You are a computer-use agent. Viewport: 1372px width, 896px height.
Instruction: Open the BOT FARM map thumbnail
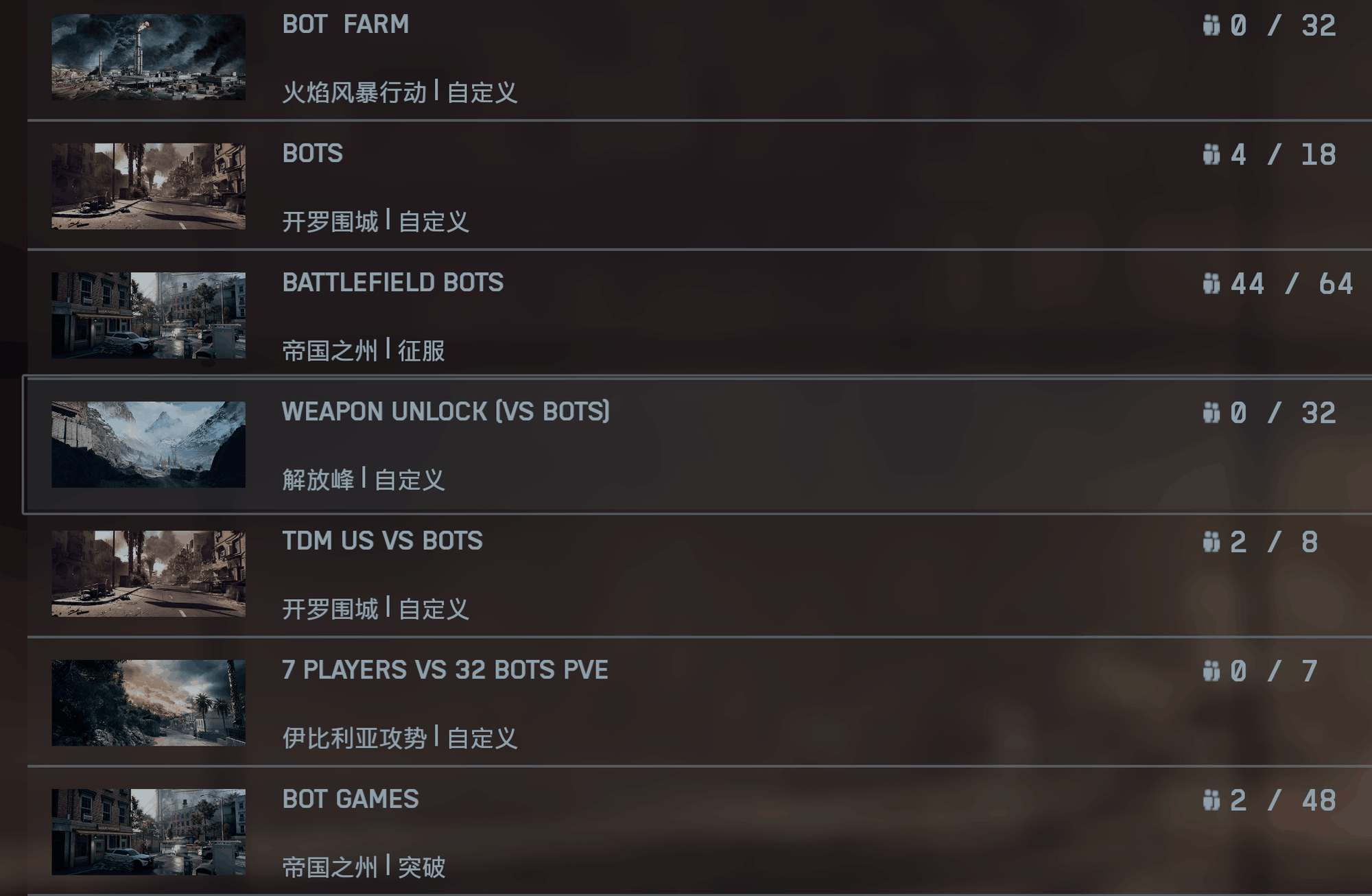(x=148, y=57)
